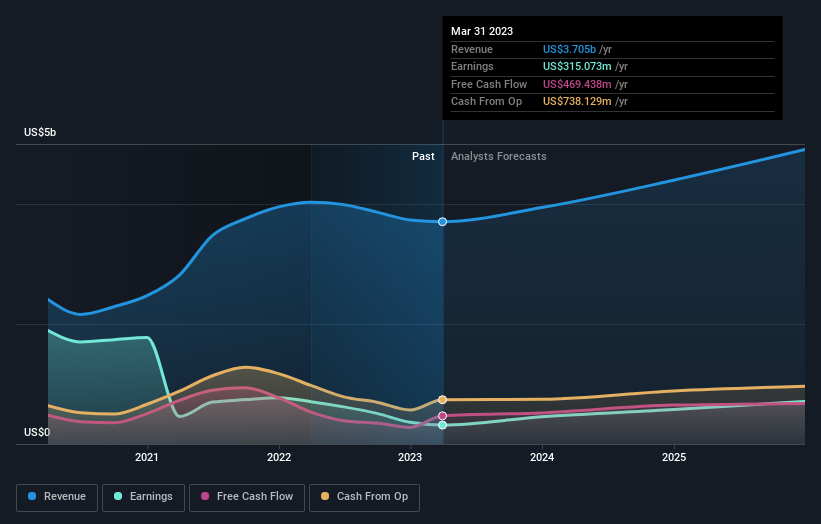821x524 pixels.
Task: Click the 2022 x-axis label
Action: [x=279, y=458]
